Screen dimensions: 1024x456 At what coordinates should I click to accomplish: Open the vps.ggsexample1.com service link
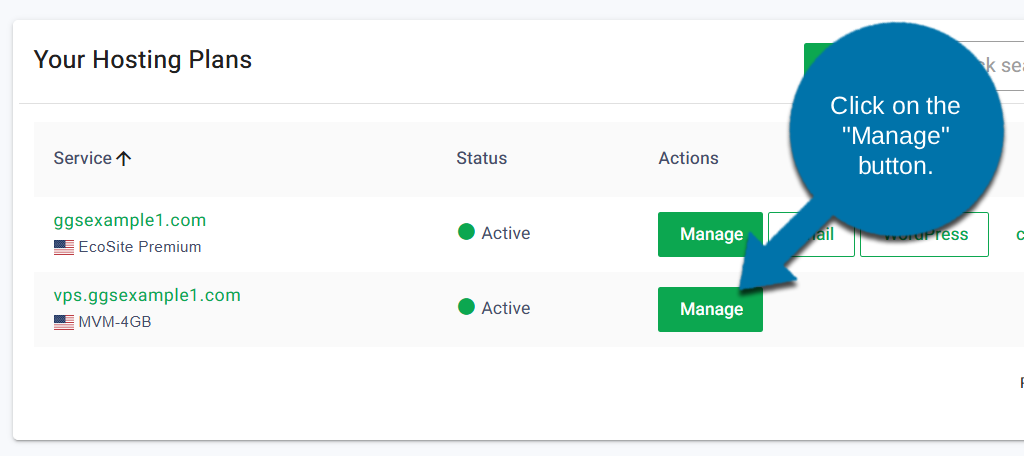click(147, 295)
